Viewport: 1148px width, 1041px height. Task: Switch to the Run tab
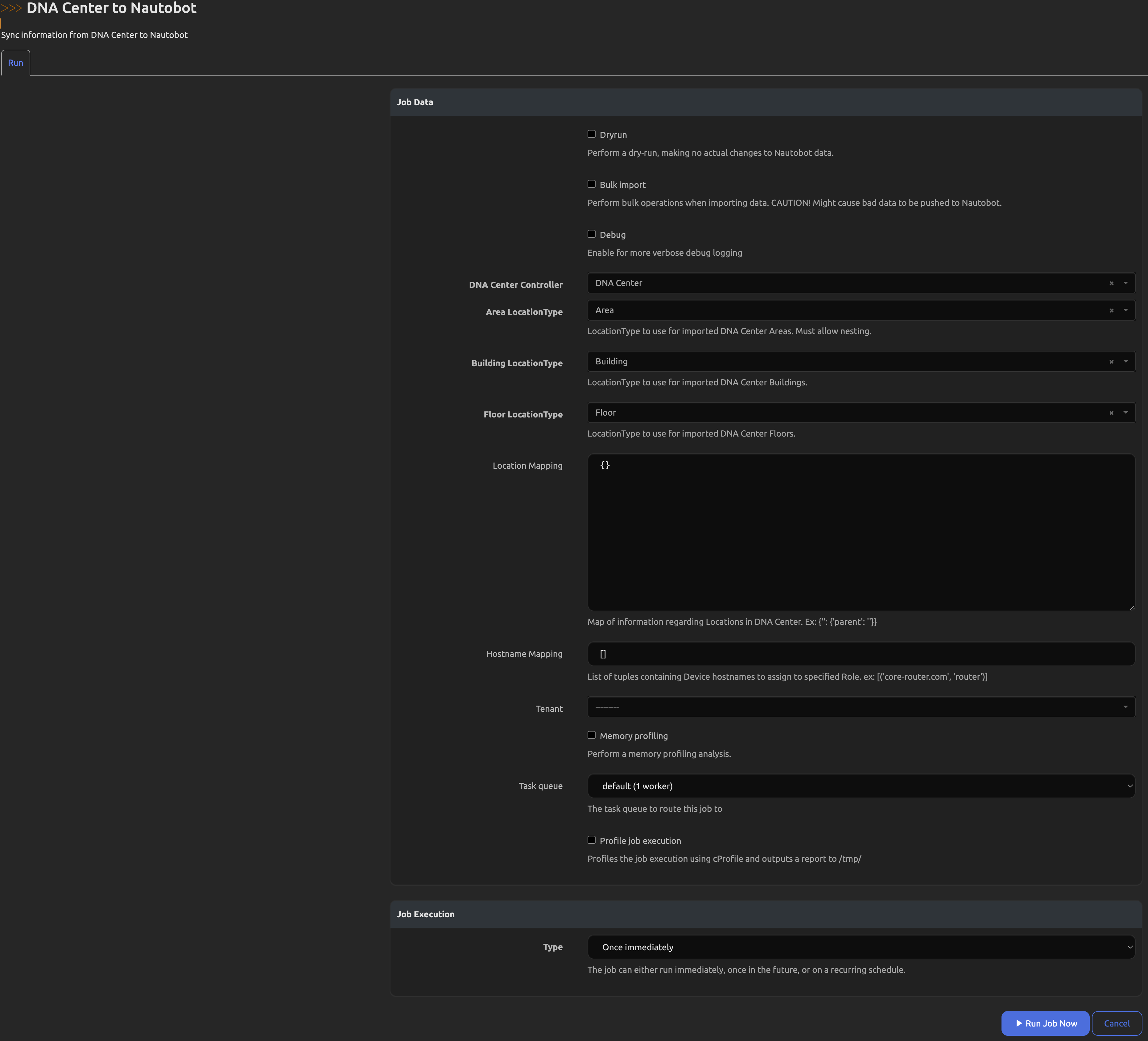(15, 63)
